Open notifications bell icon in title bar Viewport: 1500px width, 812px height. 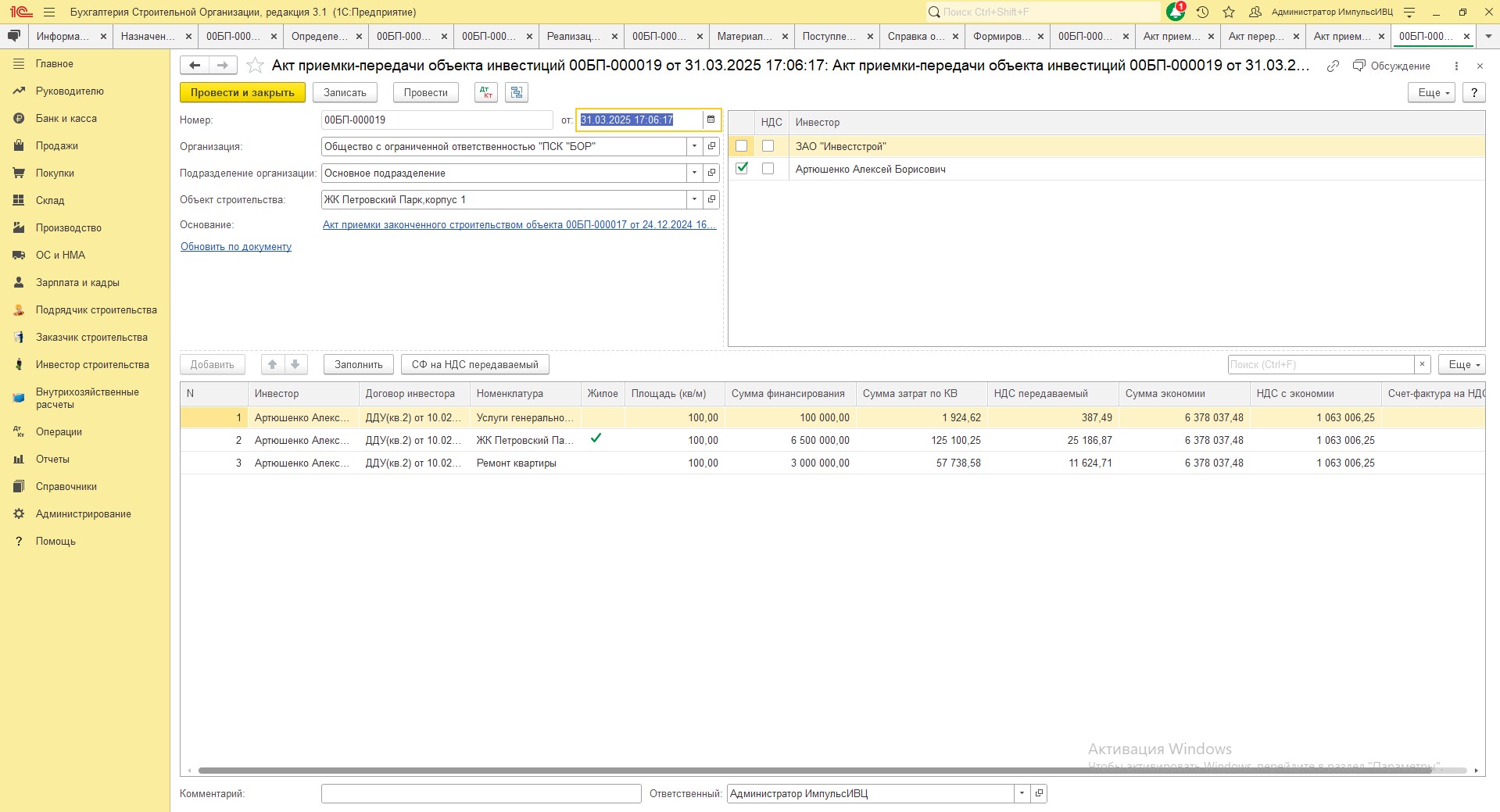[x=1175, y=12]
